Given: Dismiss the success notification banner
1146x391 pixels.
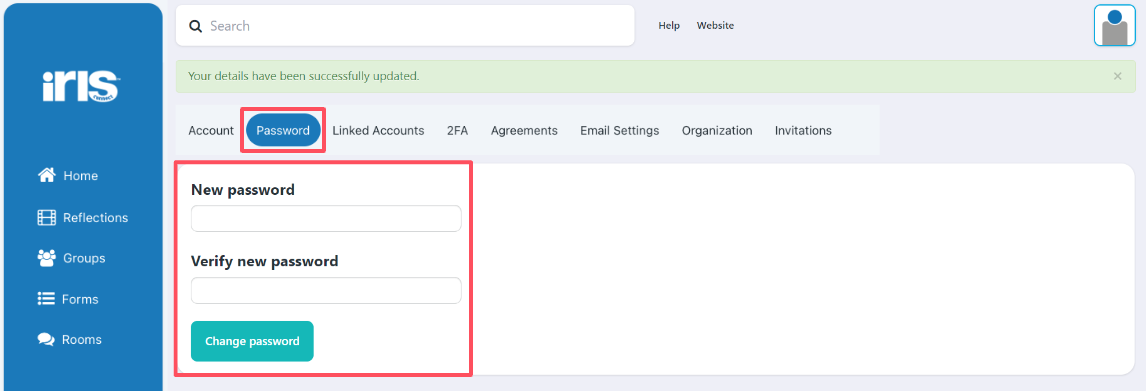Looking at the screenshot, I should pos(1117,76).
